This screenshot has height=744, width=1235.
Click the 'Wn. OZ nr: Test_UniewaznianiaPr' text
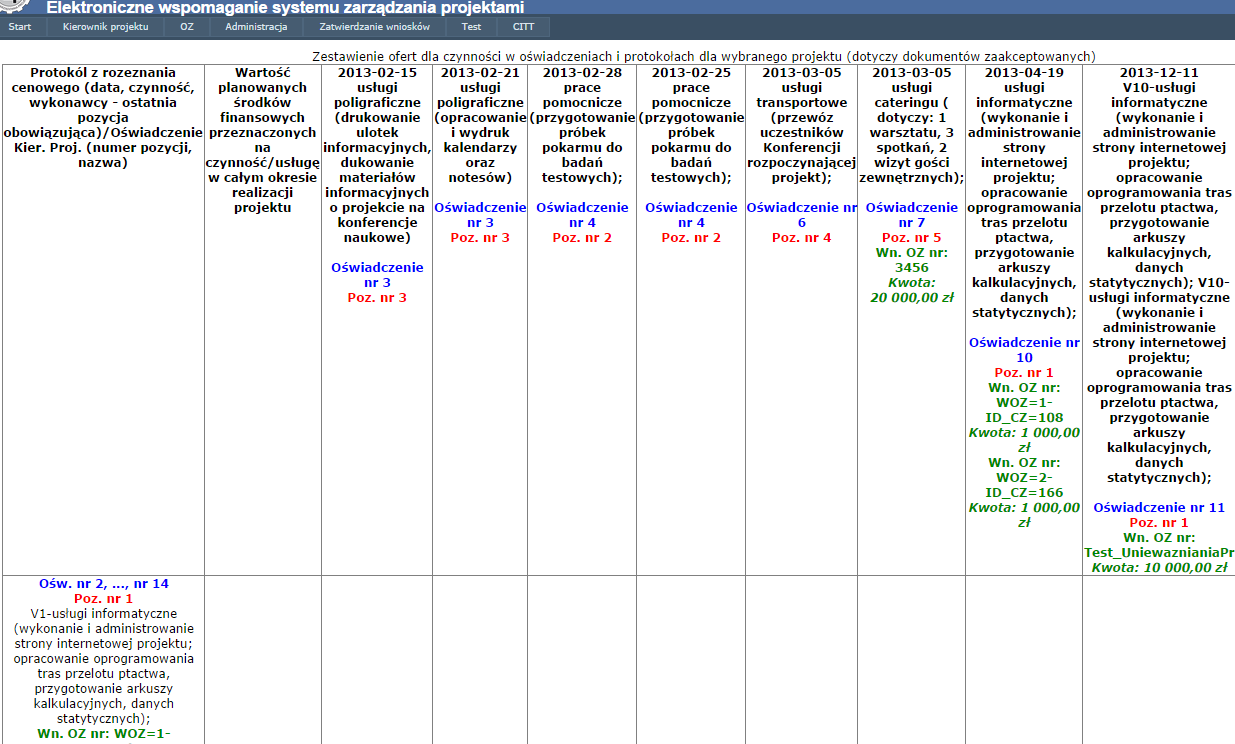coord(1159,545)
